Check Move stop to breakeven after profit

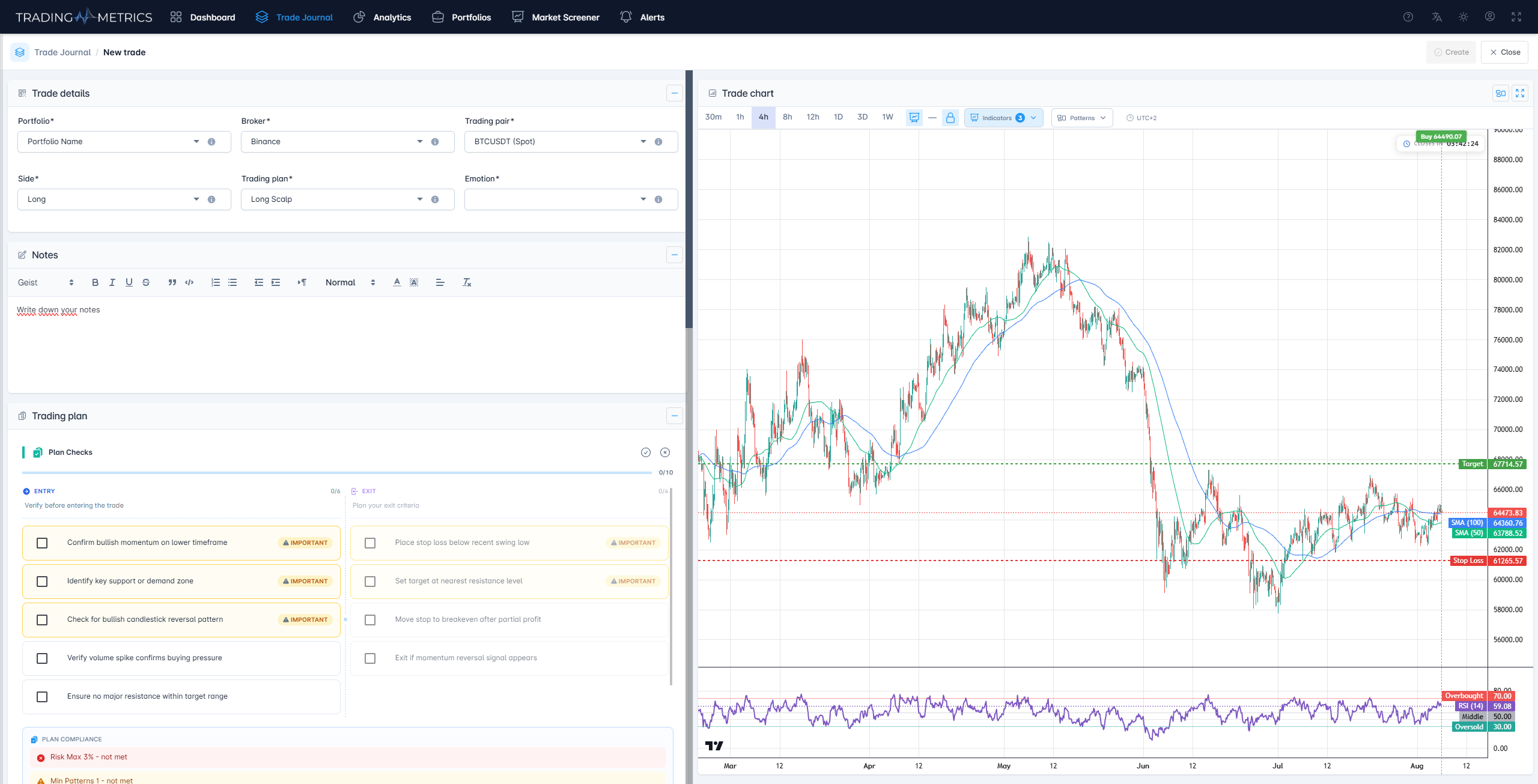(370, 620)
